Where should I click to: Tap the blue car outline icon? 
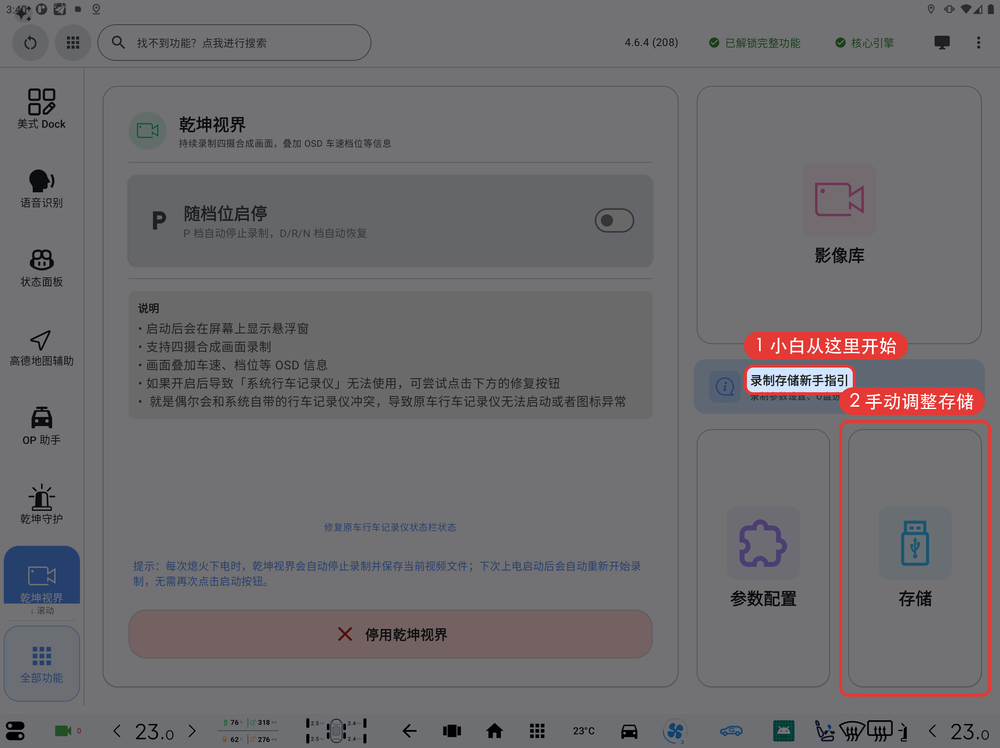(x=731, y=731)
